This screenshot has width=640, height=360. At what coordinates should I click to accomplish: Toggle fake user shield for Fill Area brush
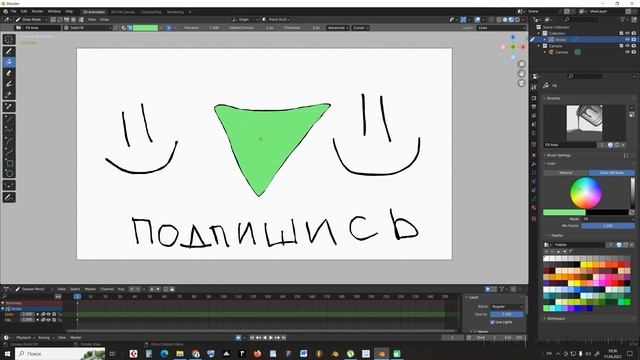(610, 145)
